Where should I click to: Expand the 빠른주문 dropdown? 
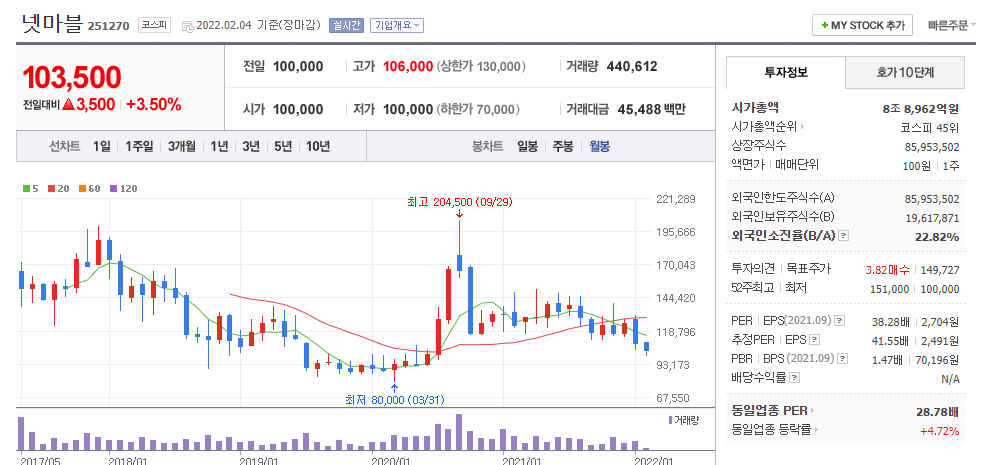coord(952,26)
